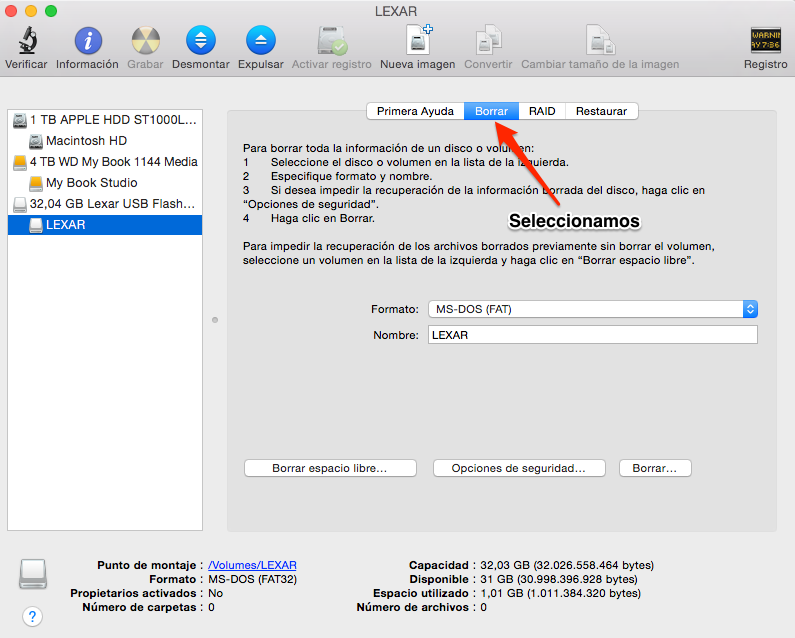The image size is (795, 638).
Task: Switch to the Primera Ayuda tab
Action: (x=415, y=111)
